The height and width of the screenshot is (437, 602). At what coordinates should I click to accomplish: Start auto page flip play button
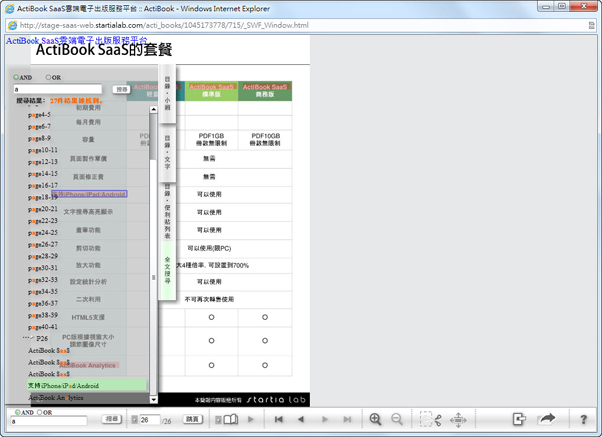point(251,419)
